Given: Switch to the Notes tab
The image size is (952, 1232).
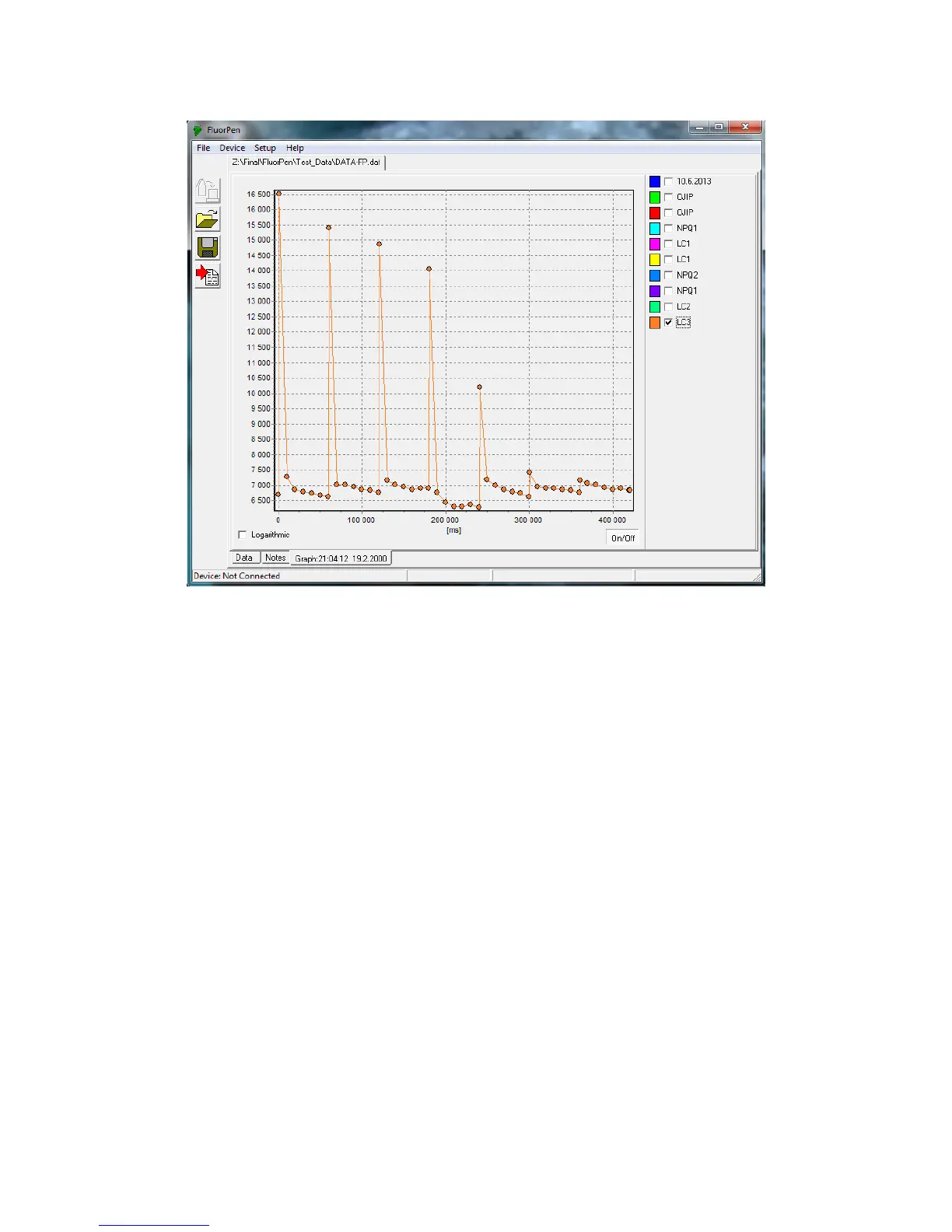Looking at the screenshot, I should (275, 558).
